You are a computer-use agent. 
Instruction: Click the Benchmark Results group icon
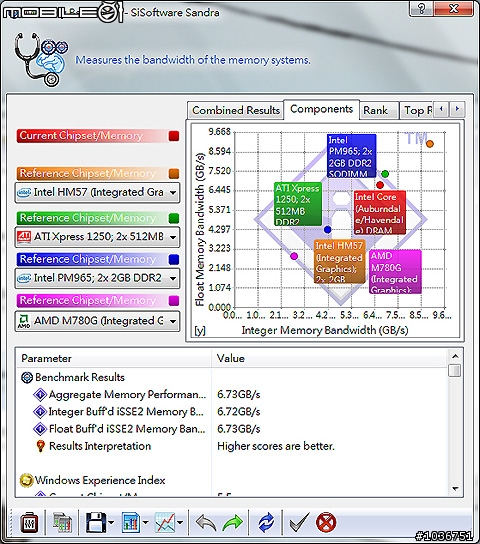tap(27, 377)
